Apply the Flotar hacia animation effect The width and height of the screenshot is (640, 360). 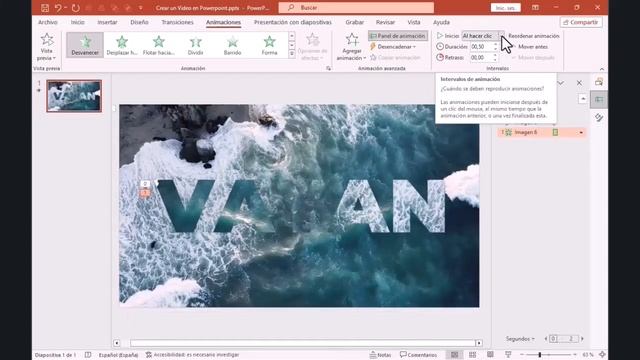pos(159,45)
